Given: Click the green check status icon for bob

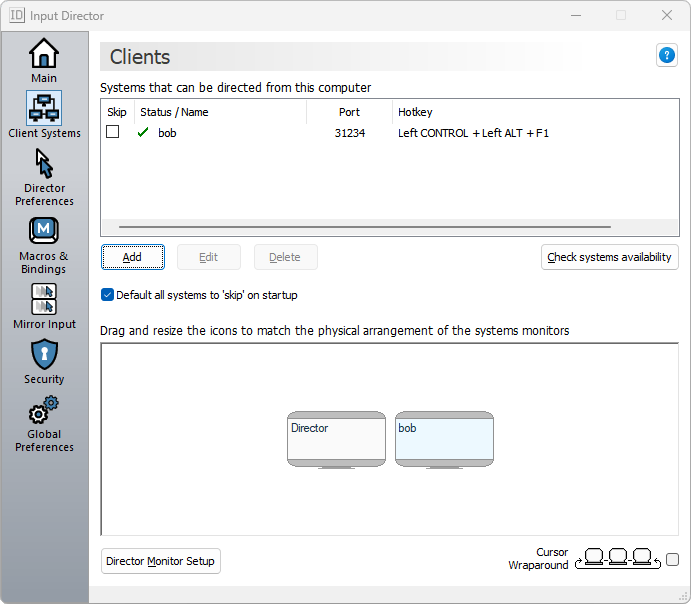Looking at the screenshot, I should [x=143, y=132].
